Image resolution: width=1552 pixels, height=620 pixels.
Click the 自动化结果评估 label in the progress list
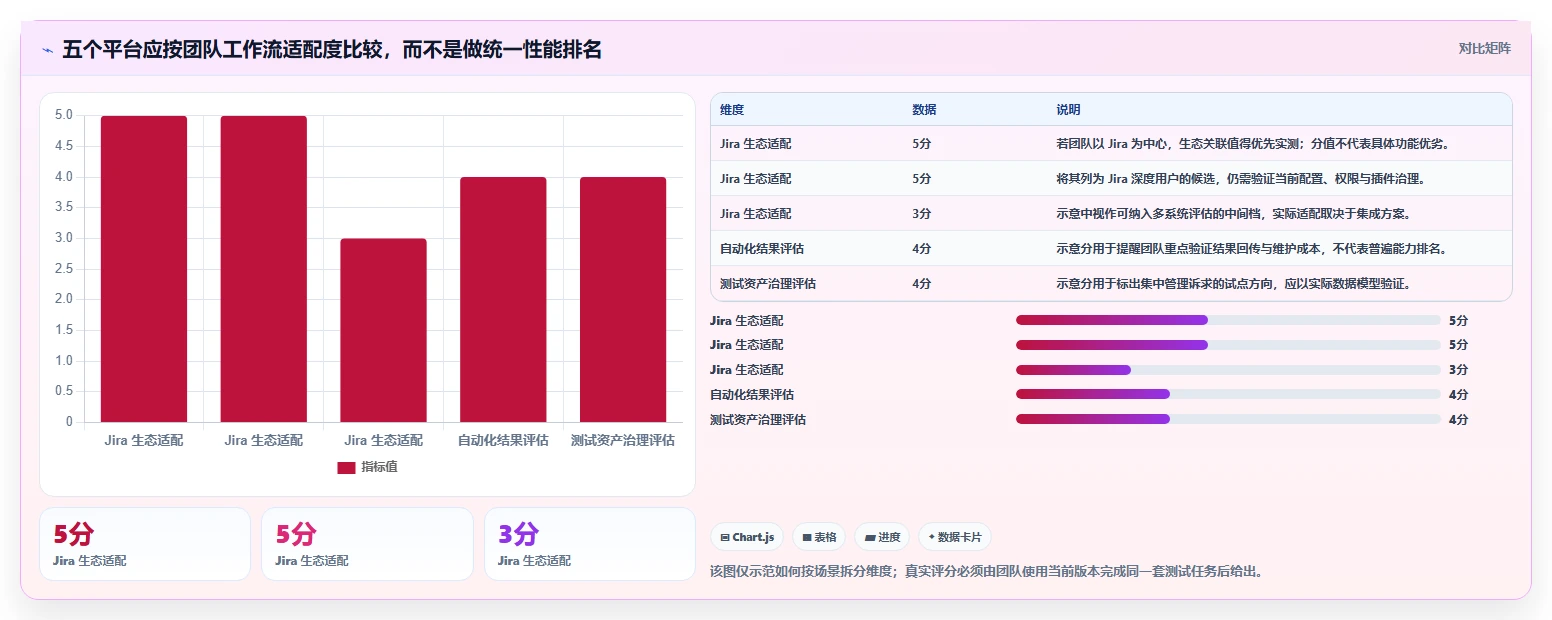tap(752, 395)
